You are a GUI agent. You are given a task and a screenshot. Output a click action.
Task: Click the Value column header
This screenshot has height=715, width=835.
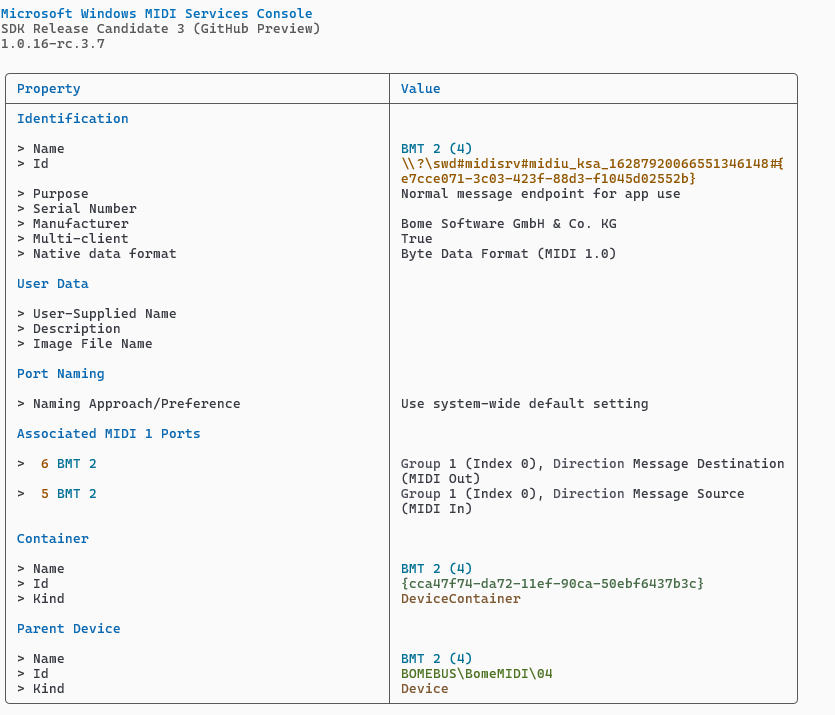point(420,89)
